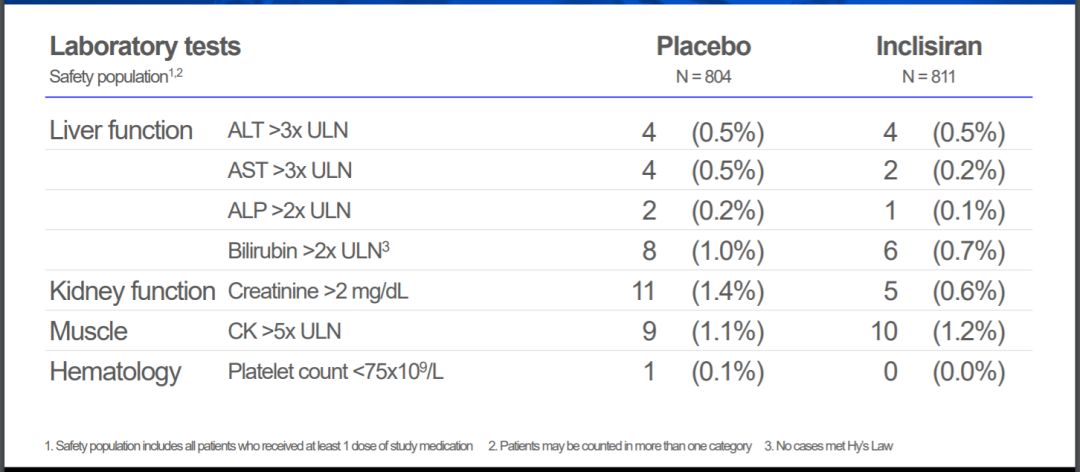The width and height of the screenshot is (1080, 472).
Task: Click the Bilirubin >2x ULN label
Action: [x=309, y=251]
